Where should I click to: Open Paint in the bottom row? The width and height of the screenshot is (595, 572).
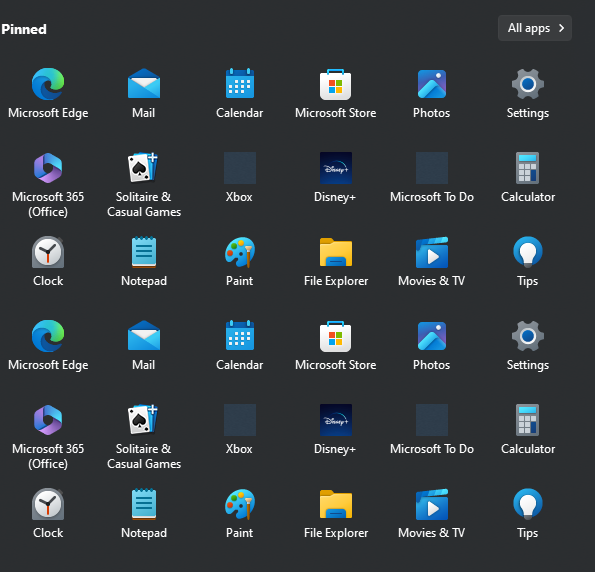240,504
